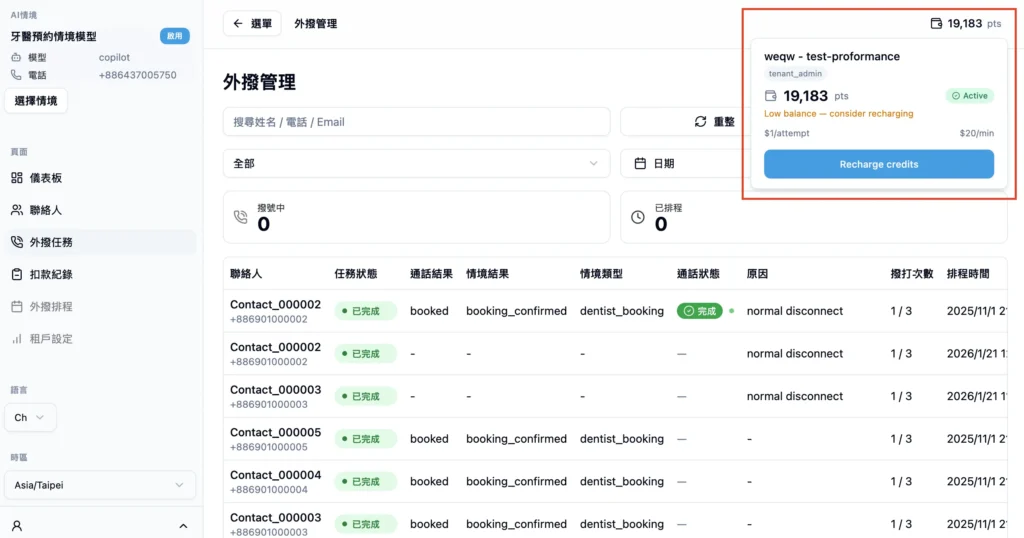Screen dimensions: 1024x538
Task: Click the phone icon beside 電話 in sidebar
Action: (x=16, y=75)
